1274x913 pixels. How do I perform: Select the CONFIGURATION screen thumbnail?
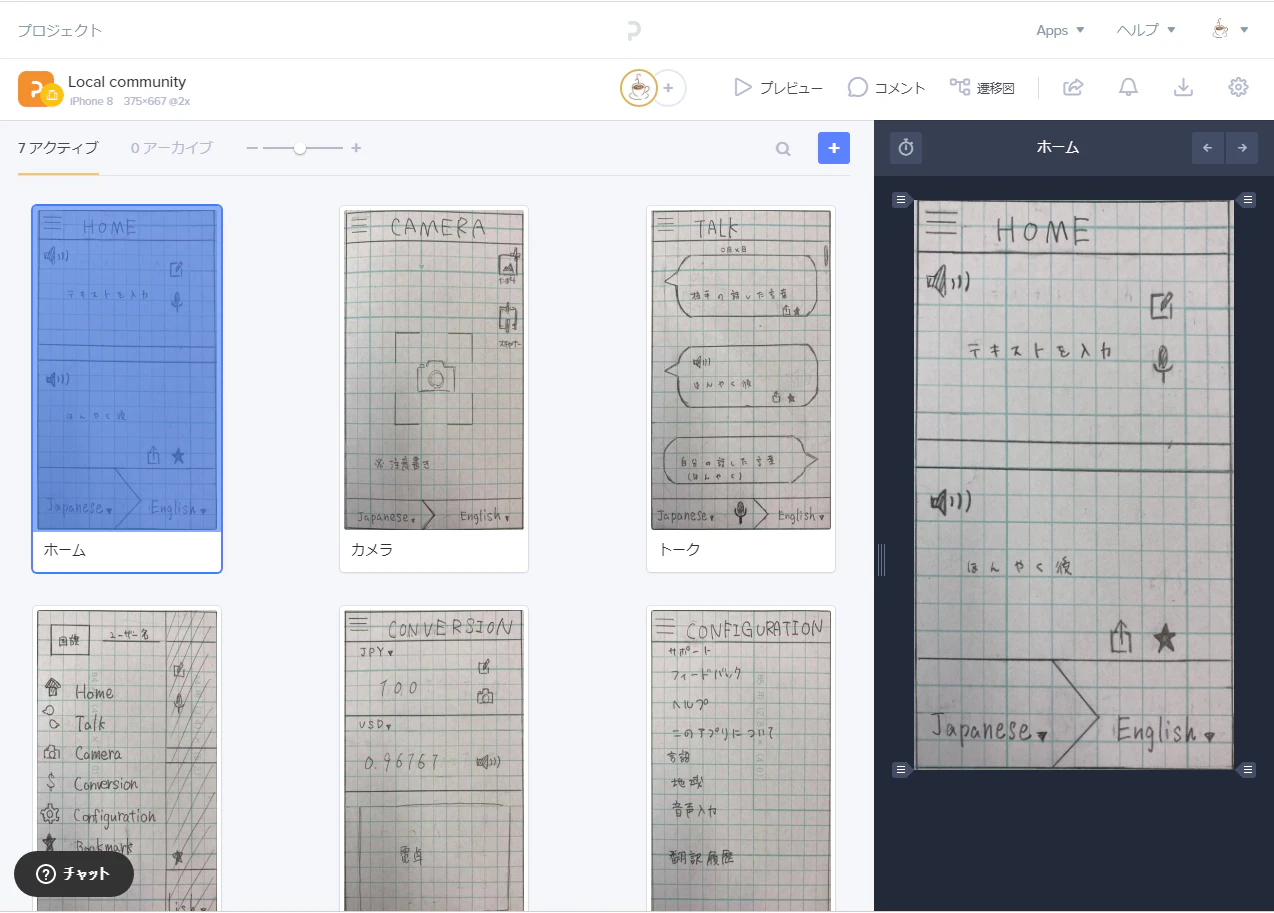(x=741, y=761)
